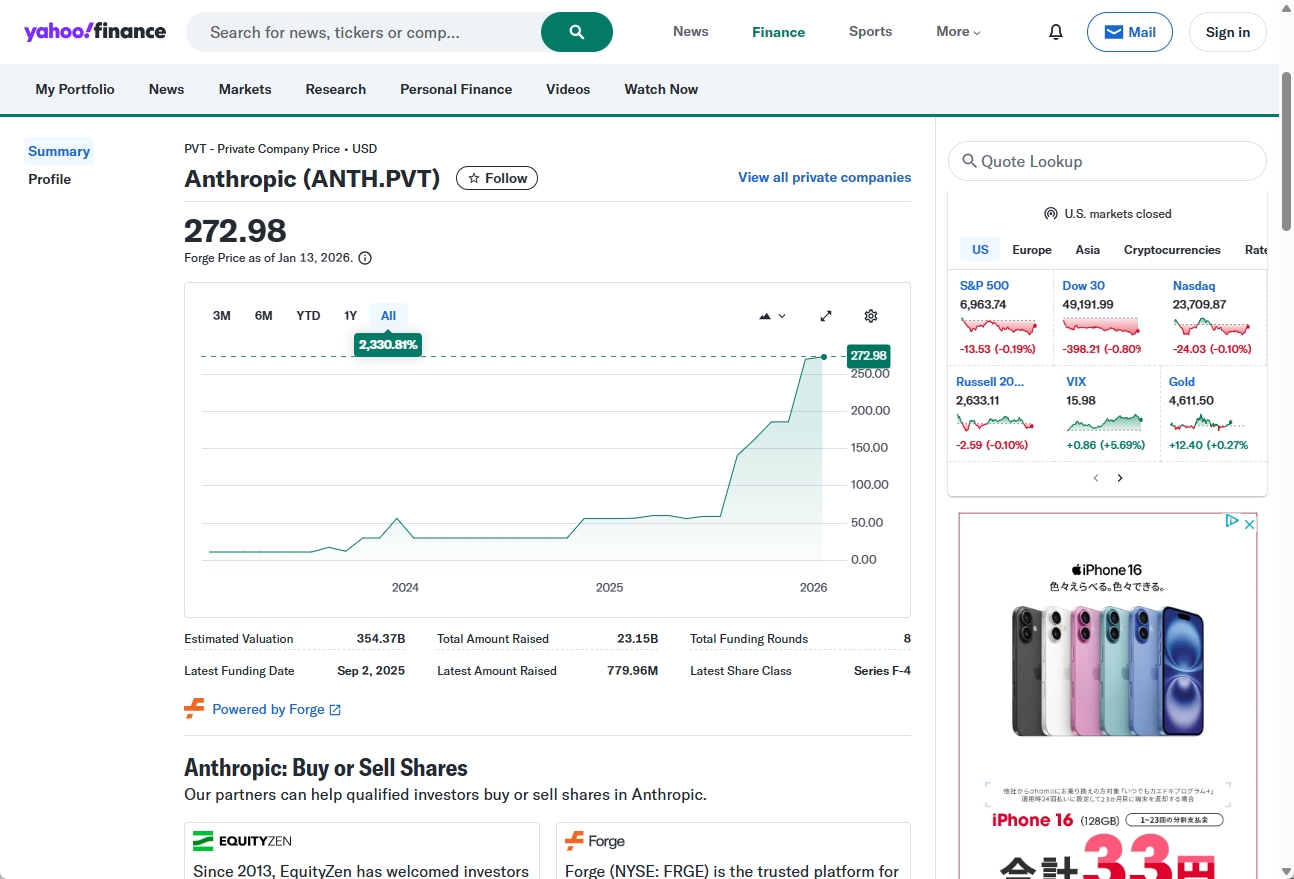Open the notifications bell
This screenshot has height=879, width=1294.
(x=1056, y=32)
